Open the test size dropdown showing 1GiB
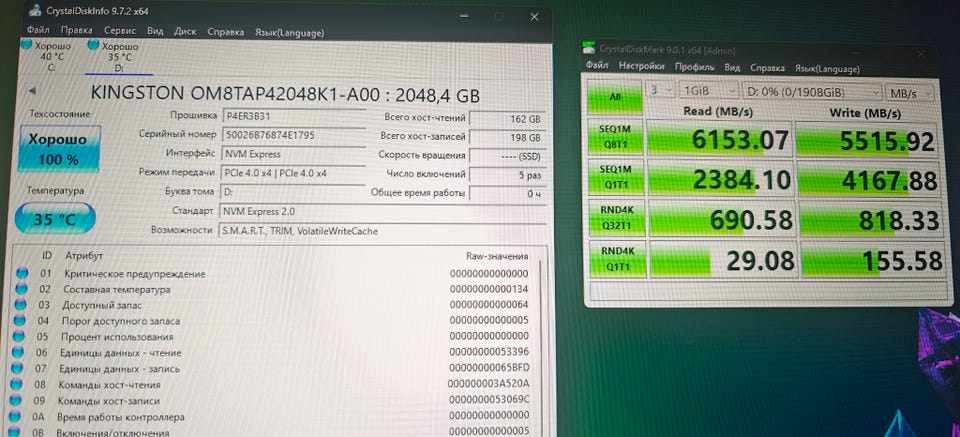The height and width of the screenshot is (437, 960). 709,91
